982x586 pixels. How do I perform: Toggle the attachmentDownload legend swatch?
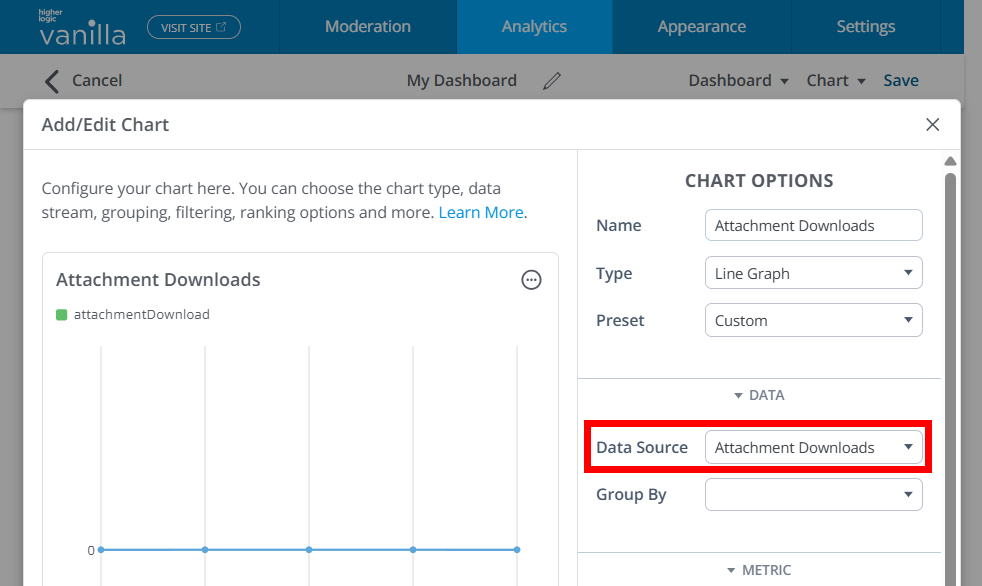[62, 315]
